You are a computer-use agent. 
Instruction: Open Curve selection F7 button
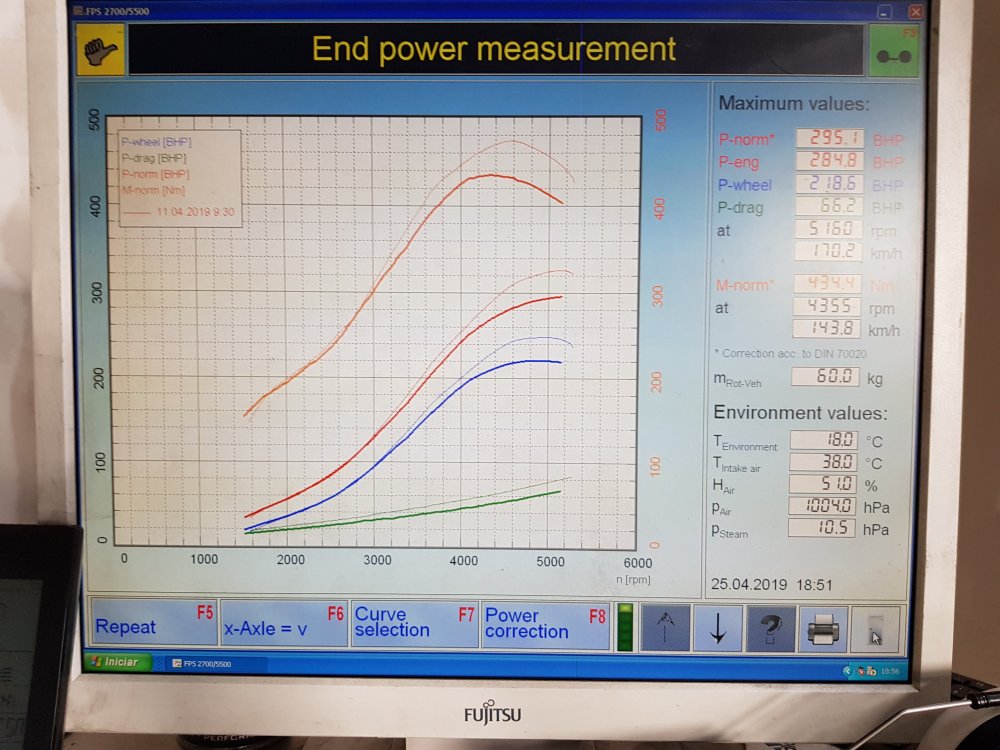point(414,624)
